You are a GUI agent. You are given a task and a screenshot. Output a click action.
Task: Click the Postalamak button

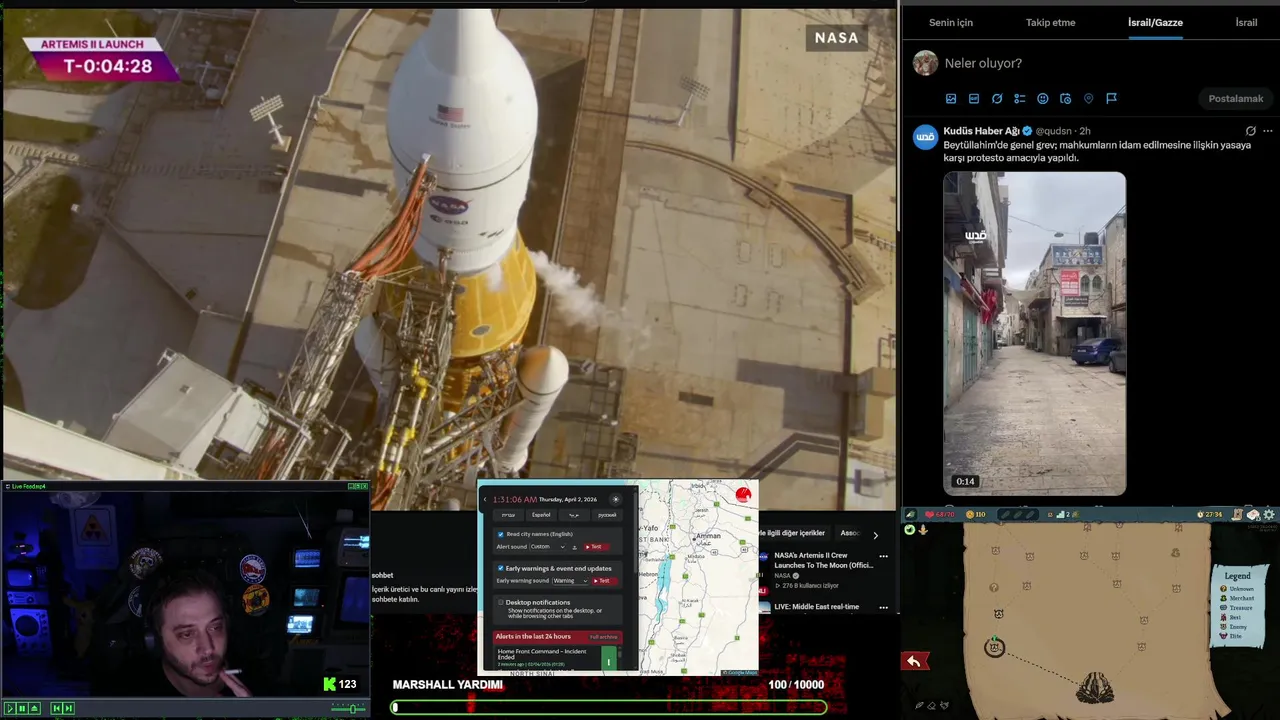pos(1236,99)
